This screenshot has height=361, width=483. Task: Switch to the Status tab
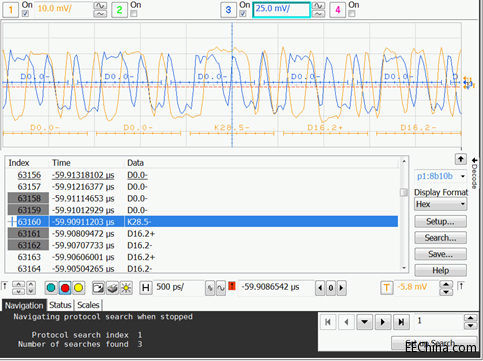coord(60,305)
